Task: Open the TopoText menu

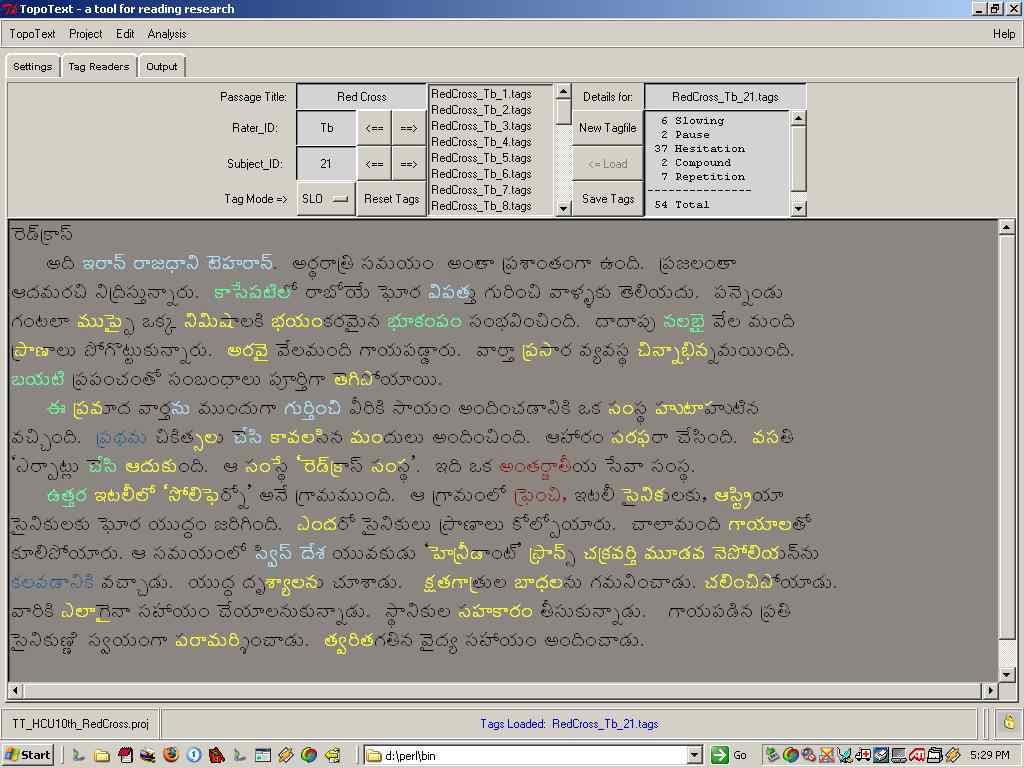Action: [32, 34]
